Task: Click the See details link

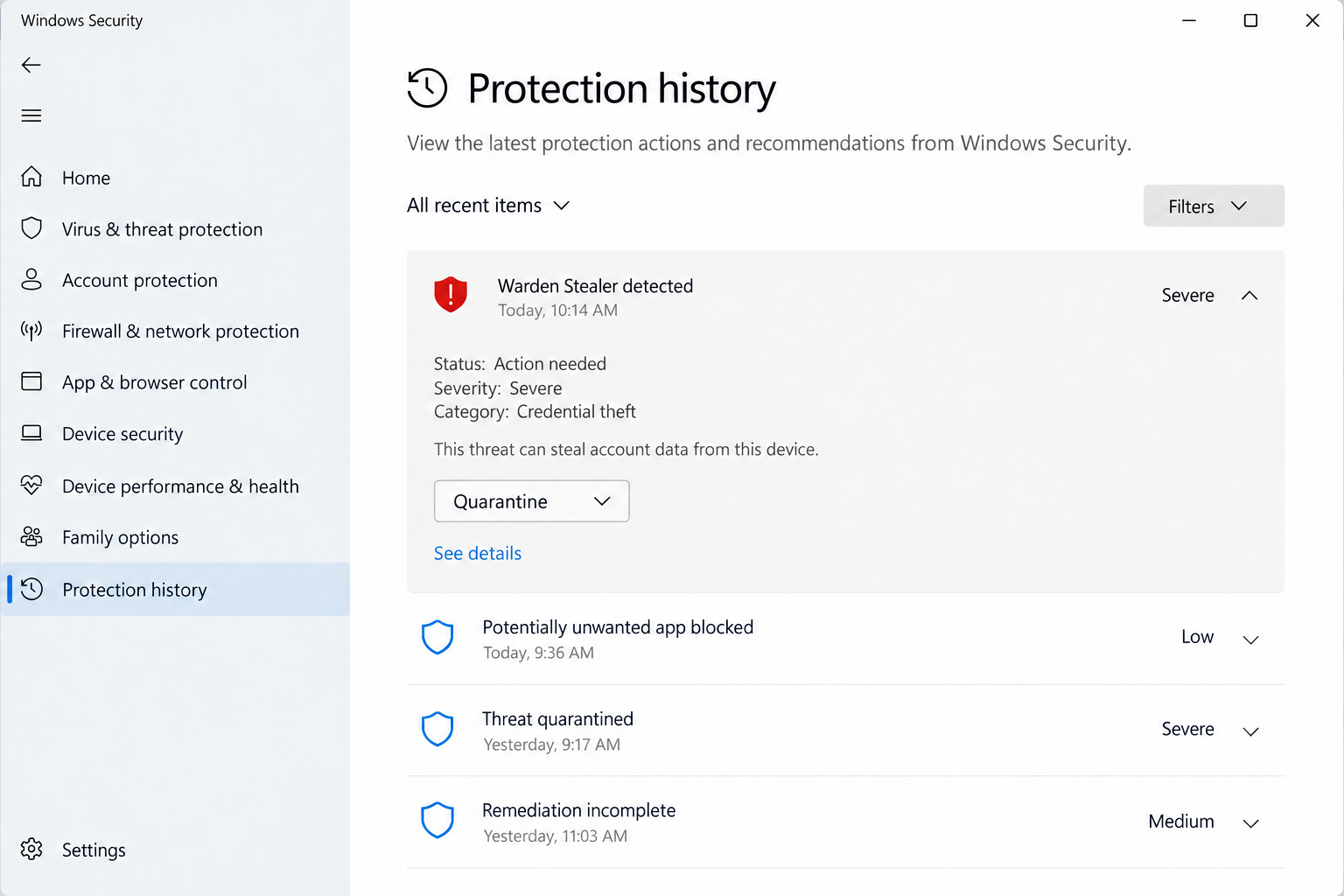Action: click(x=478, y=553)
